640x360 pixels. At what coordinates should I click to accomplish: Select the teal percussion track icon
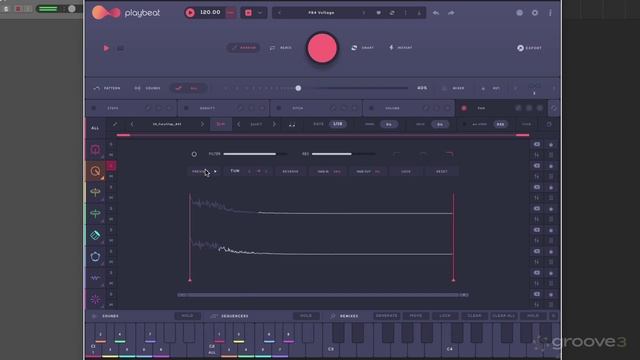click(x=95, y=235)
